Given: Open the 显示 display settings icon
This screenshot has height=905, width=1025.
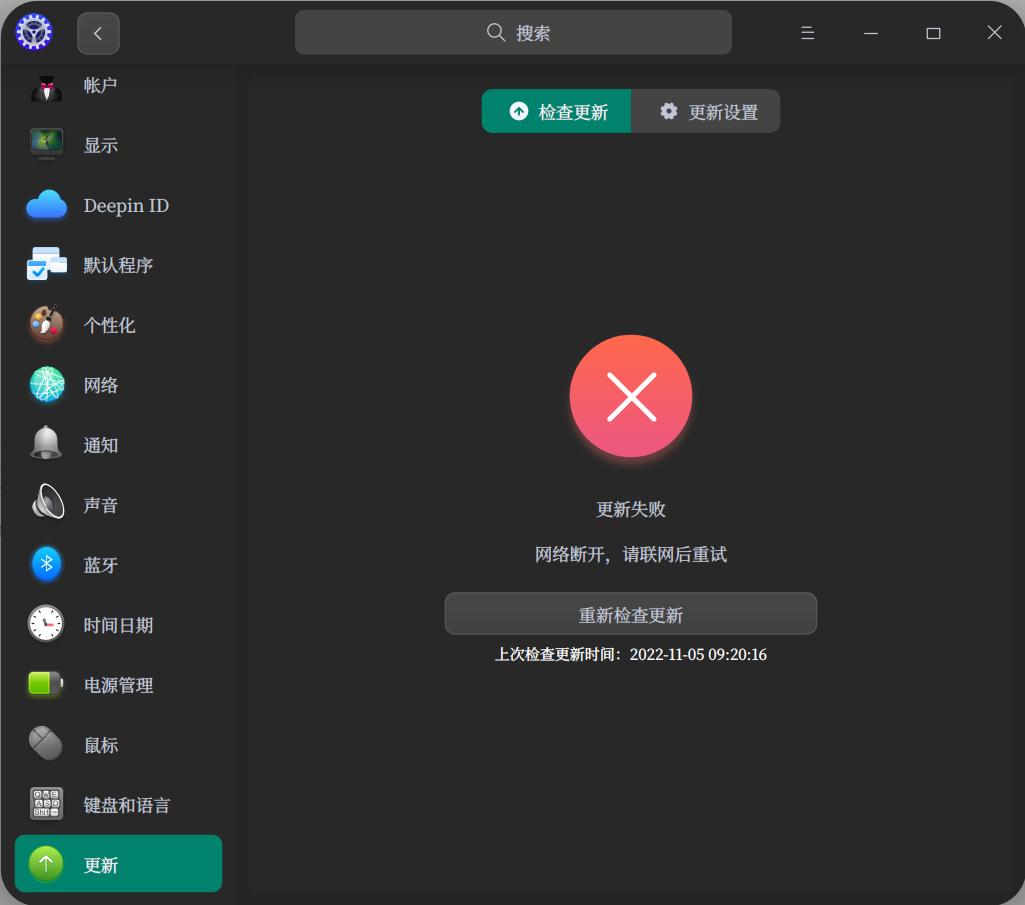Looking at the screenshot, I should click(46, 144).
